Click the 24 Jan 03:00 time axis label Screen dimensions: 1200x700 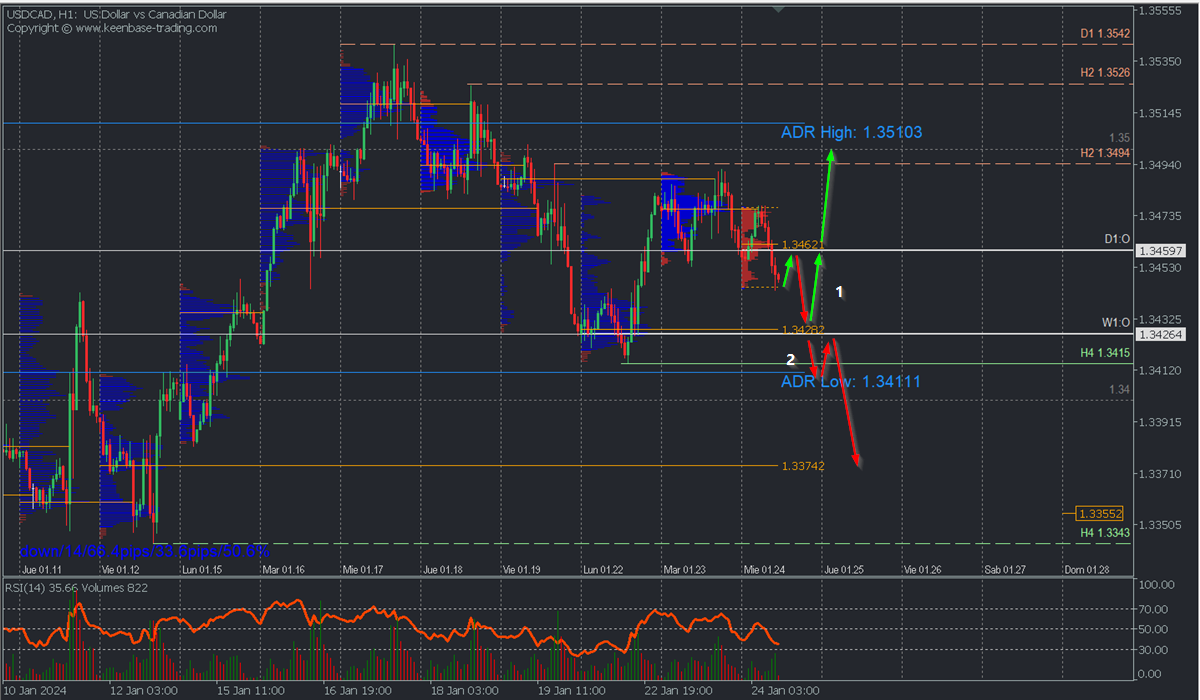click(787, 690)
